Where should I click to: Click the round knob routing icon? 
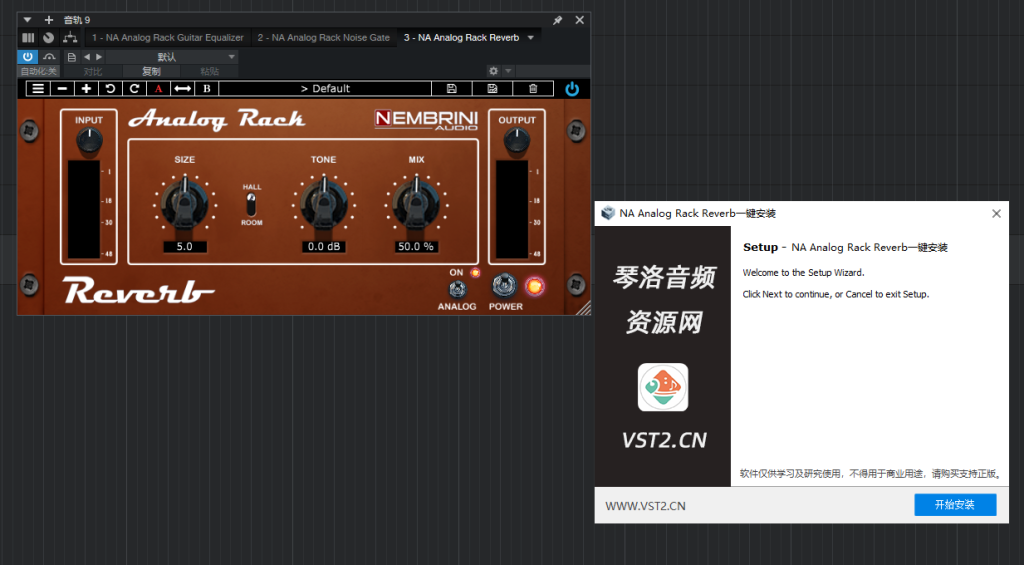pos(48,38)
